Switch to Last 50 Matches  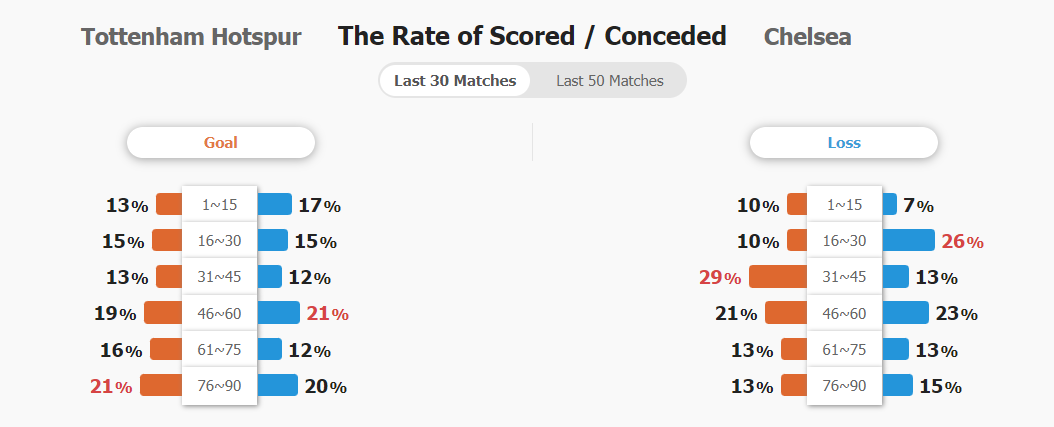coord(609,81)
